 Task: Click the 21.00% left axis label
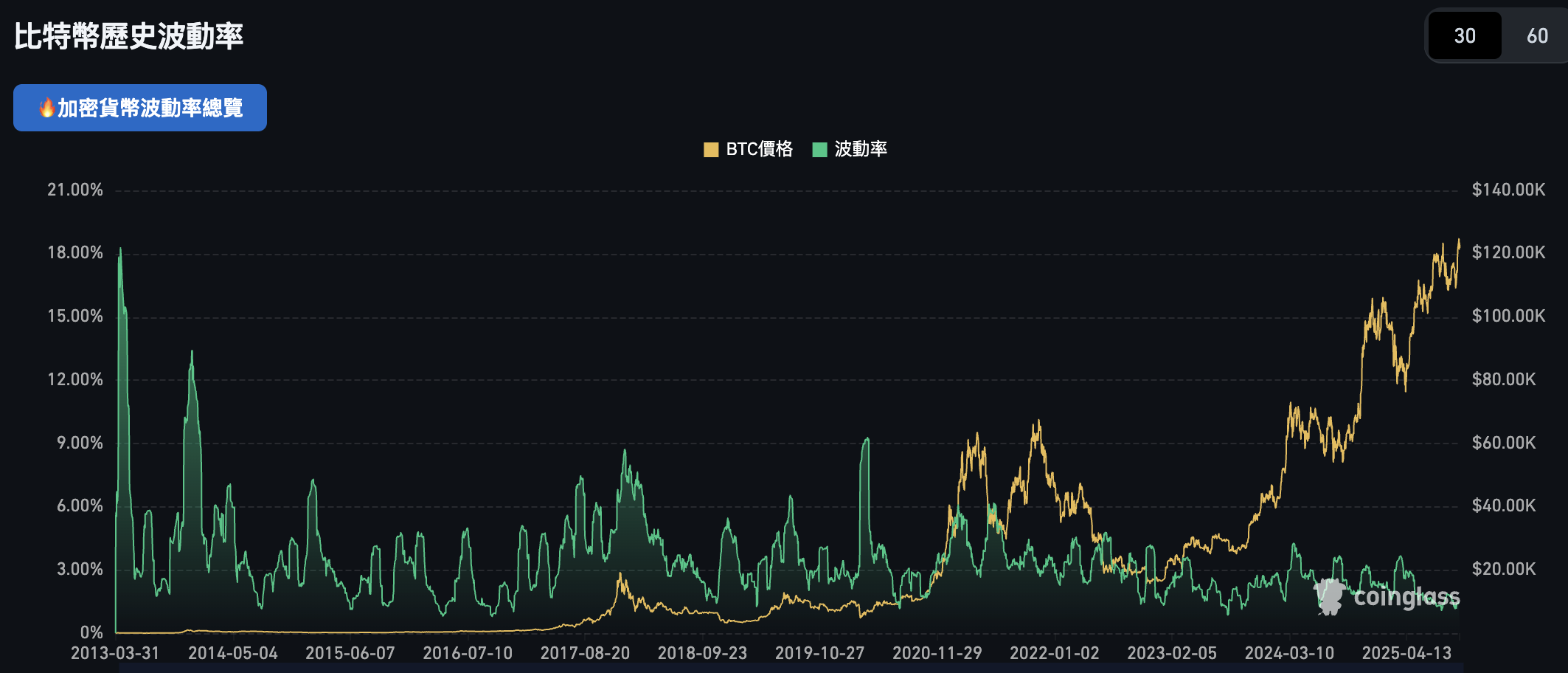74,190
